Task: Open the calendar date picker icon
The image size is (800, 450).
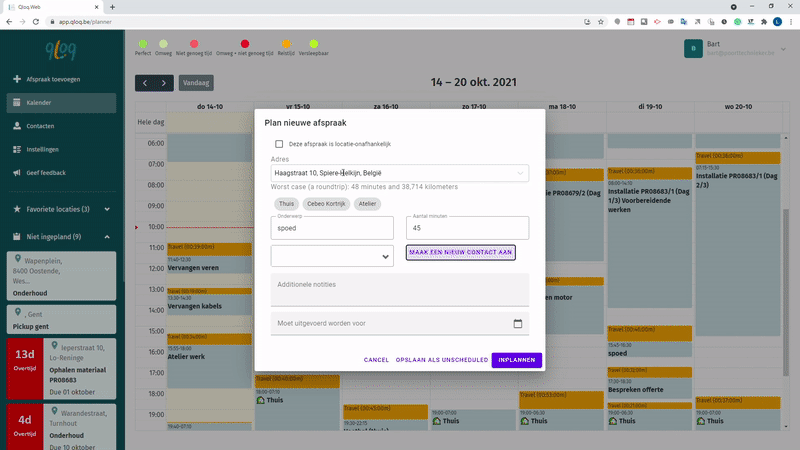Action: coord(517,323)
